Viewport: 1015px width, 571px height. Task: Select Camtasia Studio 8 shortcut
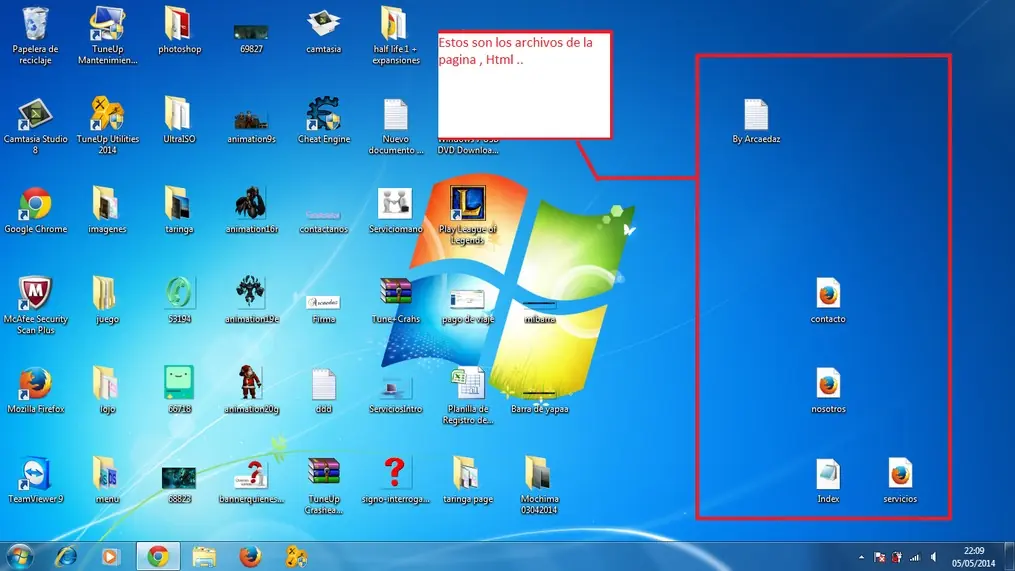35,115
